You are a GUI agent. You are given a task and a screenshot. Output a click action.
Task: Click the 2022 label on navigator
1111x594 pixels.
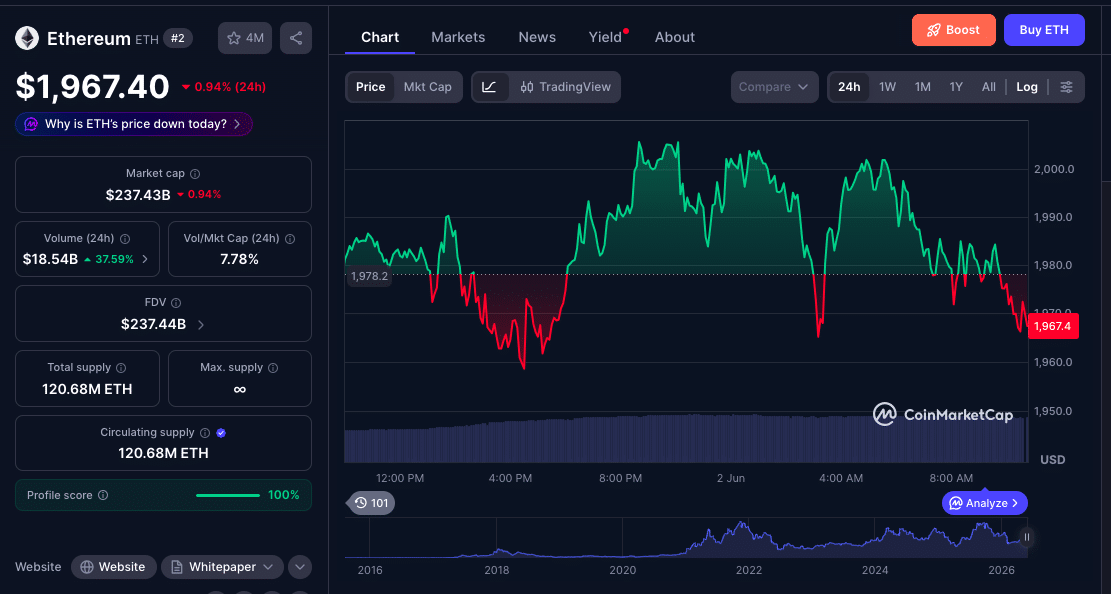click(x=749, y=570)
